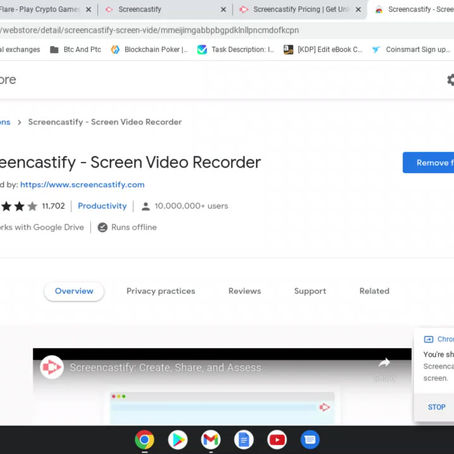The image size is (454, 454).
Task: Open the Privacy practices tab
Action: [x=161, y=291]
